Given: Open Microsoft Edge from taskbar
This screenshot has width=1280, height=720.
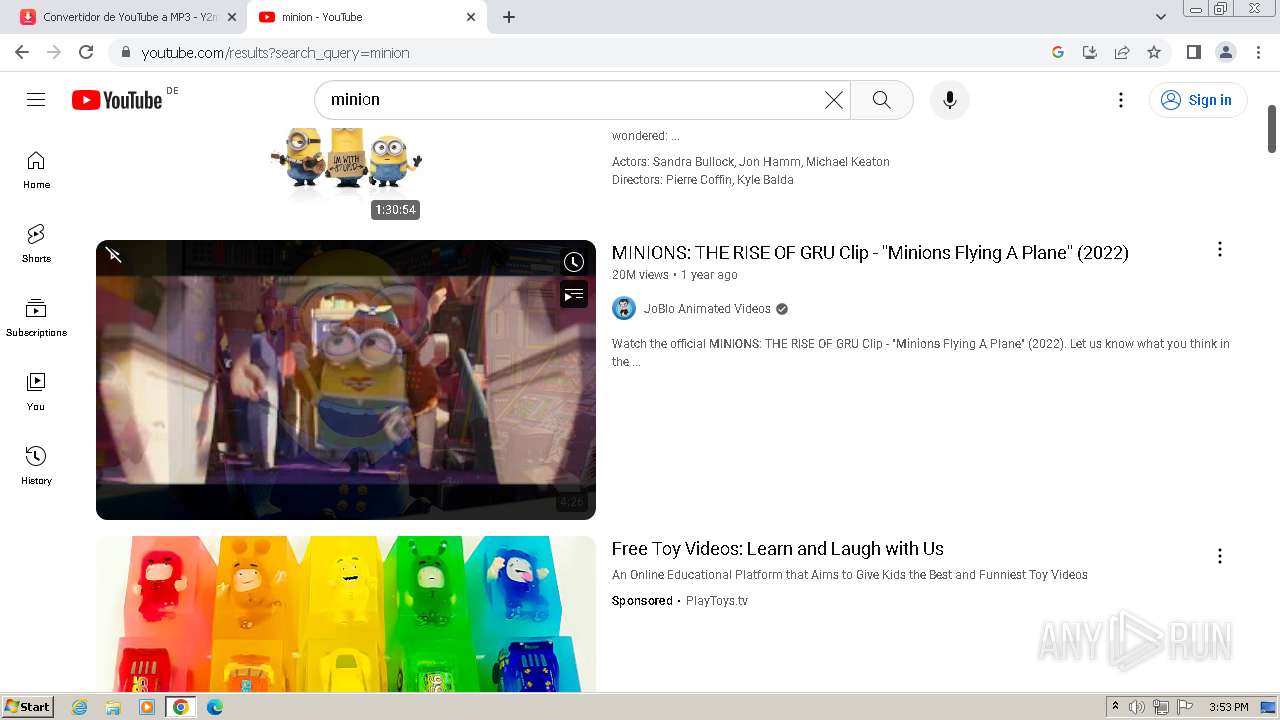Looking at the screenshot, I should (x=214, y=707).
